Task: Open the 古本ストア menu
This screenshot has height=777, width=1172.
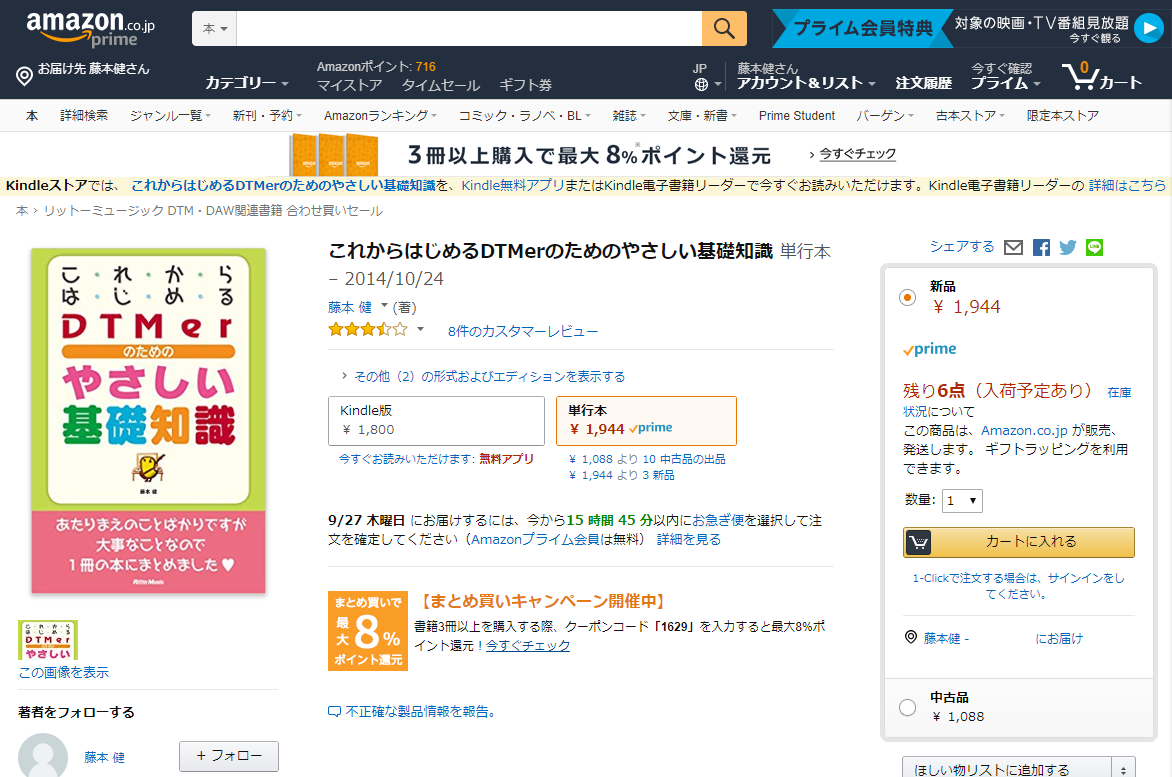Action: click(970, 116)
